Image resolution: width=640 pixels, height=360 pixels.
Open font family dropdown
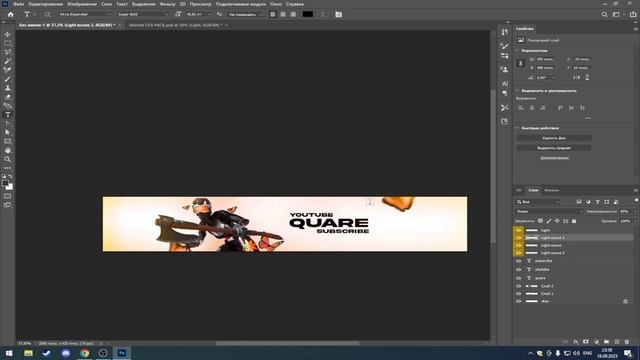(85, 14)
